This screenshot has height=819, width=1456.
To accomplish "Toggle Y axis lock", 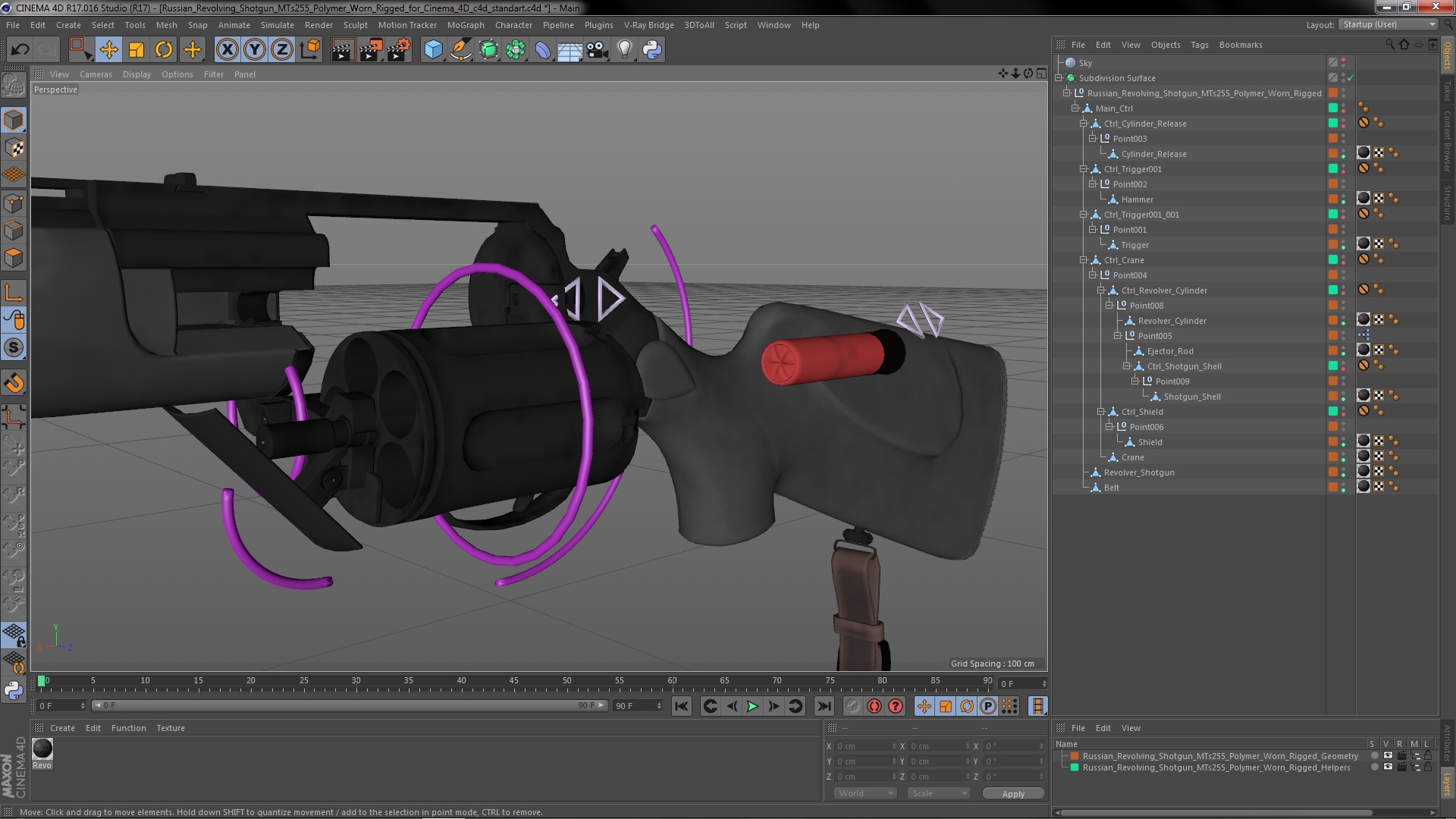I will 255,50.
